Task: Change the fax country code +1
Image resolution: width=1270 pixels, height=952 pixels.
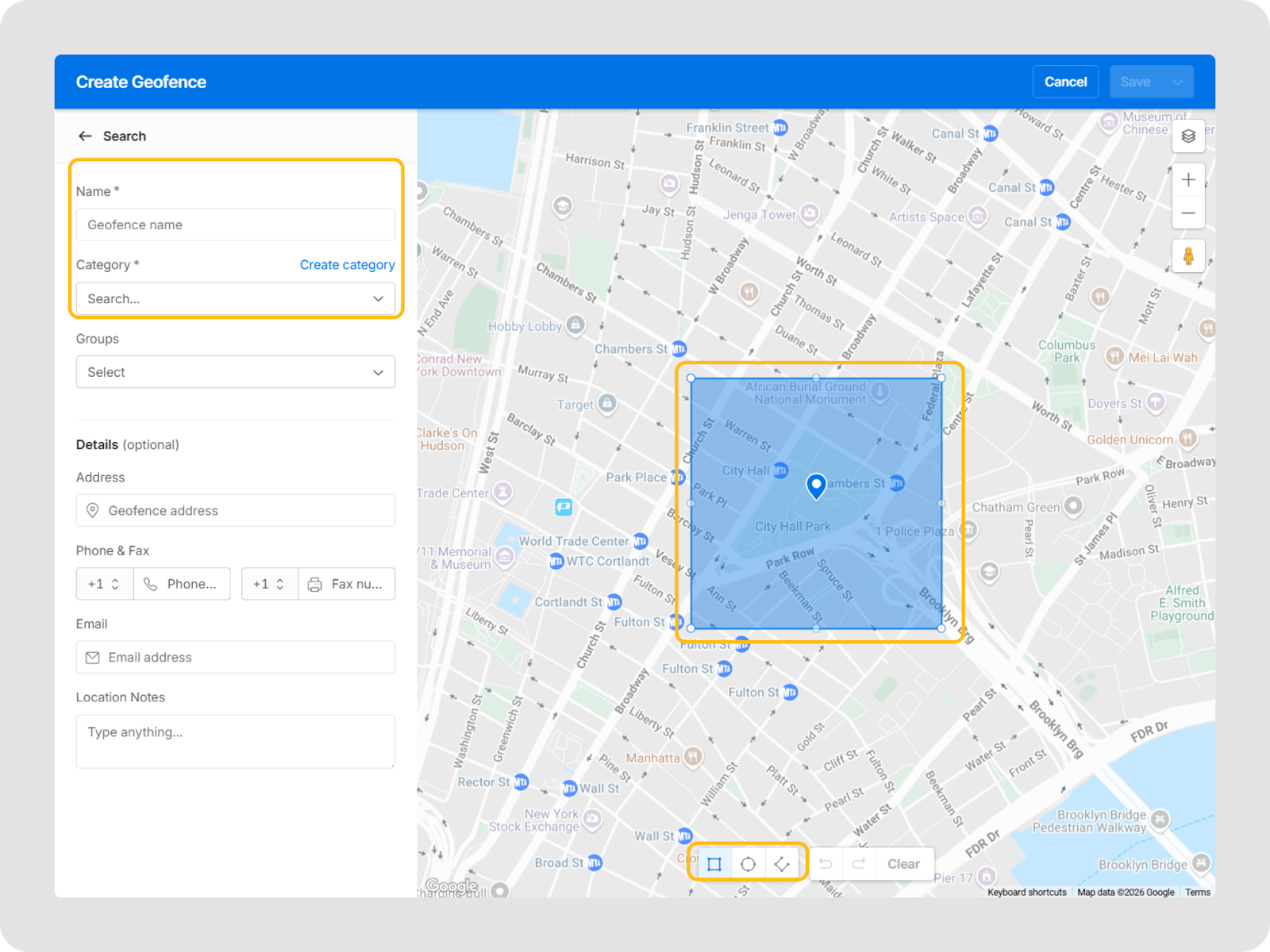Action: click(x=270, y=584)
